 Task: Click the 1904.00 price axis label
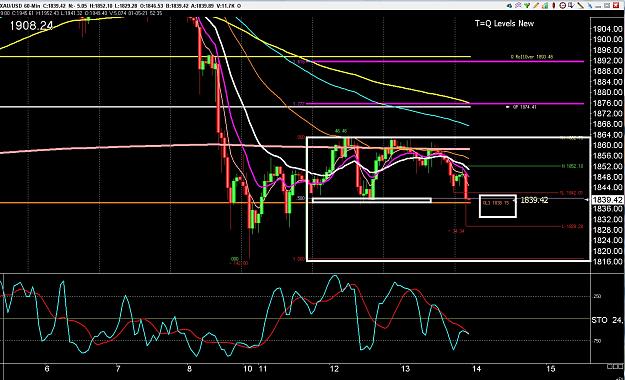click(x=608, y=29)
